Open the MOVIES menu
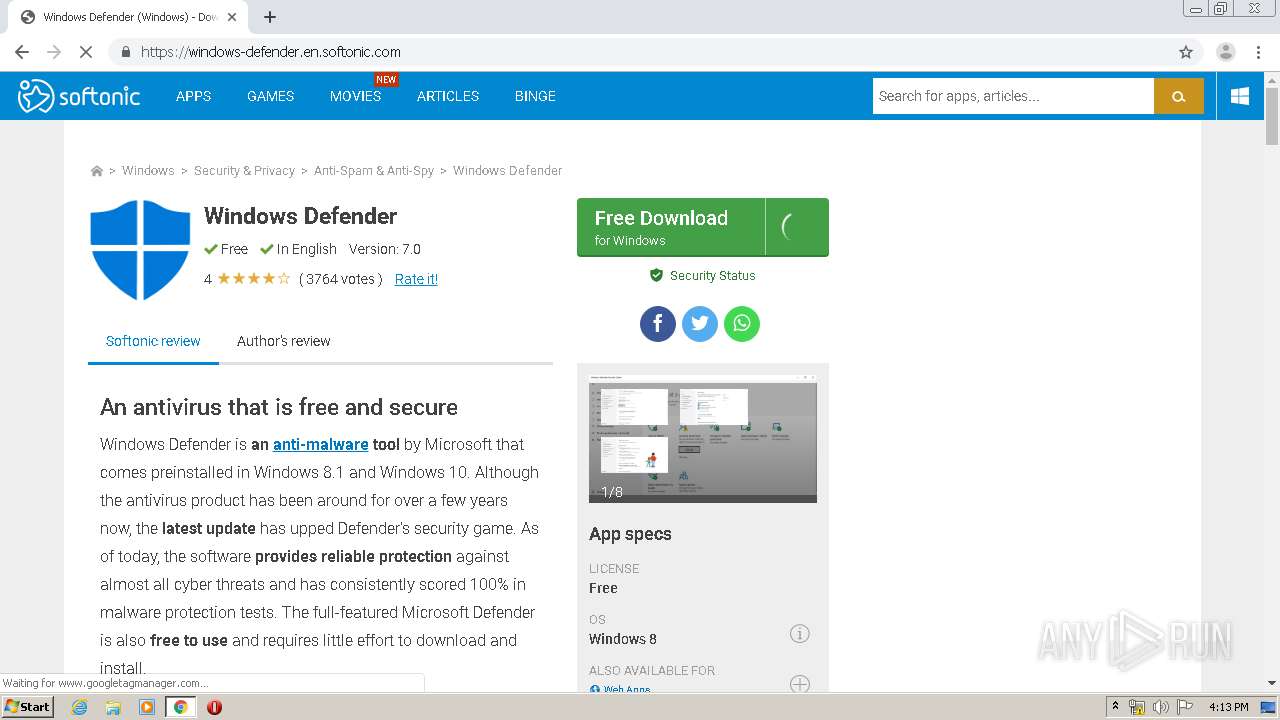Screen dimensions: 1280x720 coord(356,96)
